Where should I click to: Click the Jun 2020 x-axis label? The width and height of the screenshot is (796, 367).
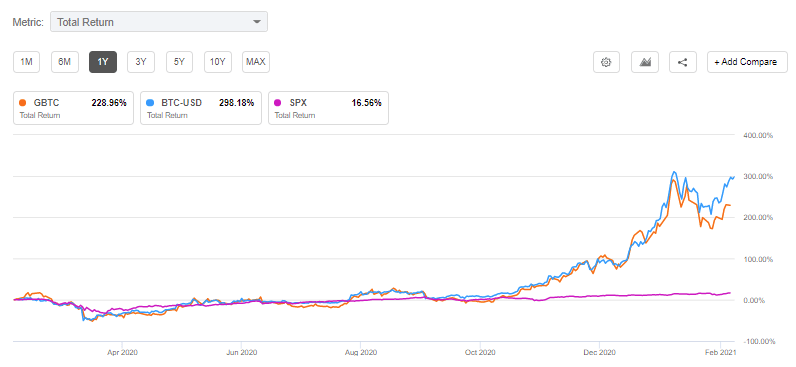point(241,352)
